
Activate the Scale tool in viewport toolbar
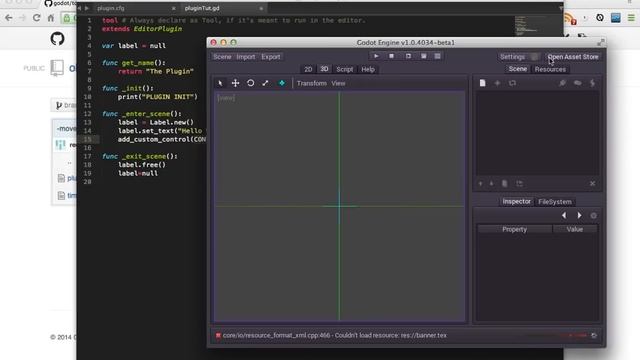point(265,83)
